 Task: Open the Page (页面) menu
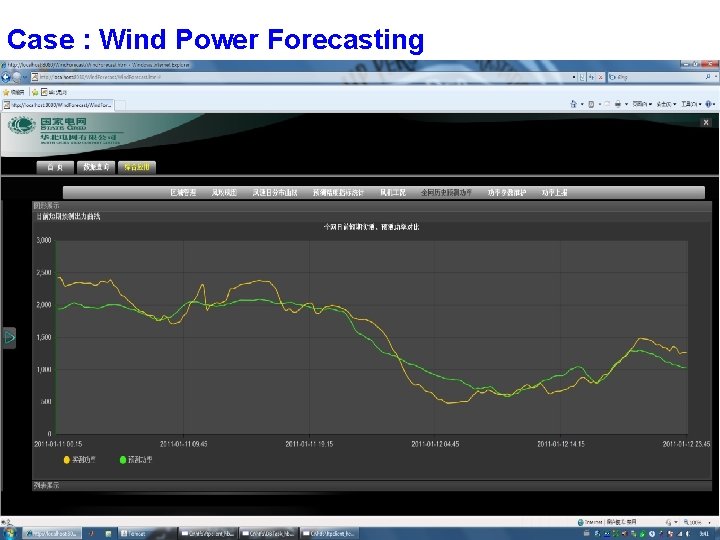[642, 104]
